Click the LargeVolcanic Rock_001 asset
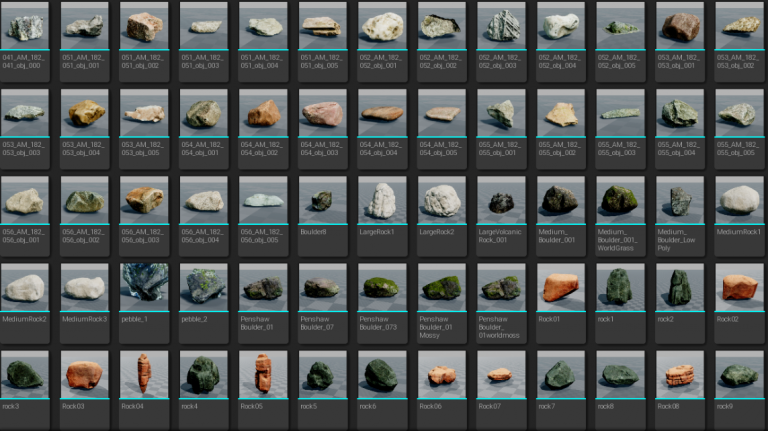Viewport: 768px width, 431px height. [501, 200]
